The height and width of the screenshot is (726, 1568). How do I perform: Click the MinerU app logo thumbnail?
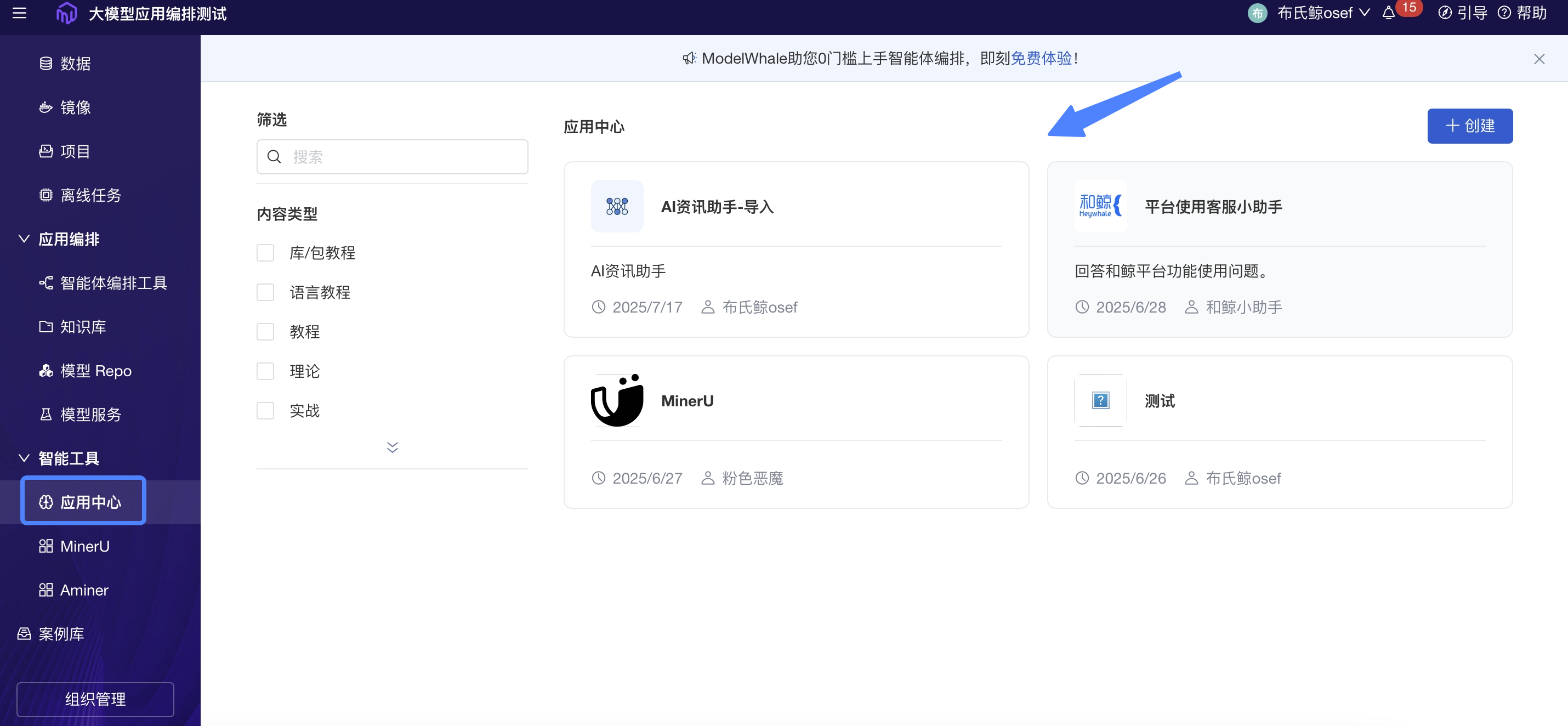click(x=617, y=400)
